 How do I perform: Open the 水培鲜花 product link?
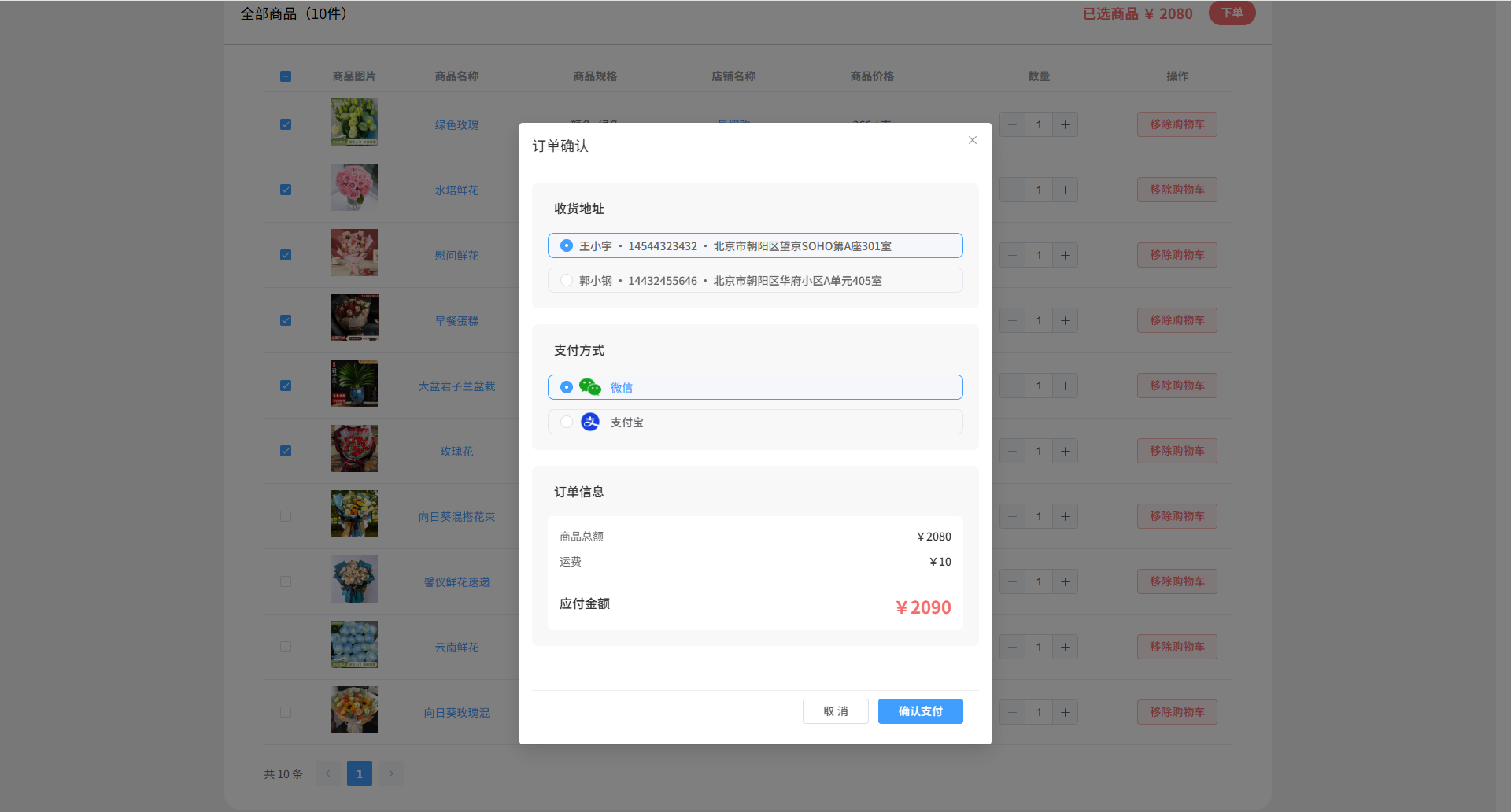pyautogui.click(x=456, y=190)
